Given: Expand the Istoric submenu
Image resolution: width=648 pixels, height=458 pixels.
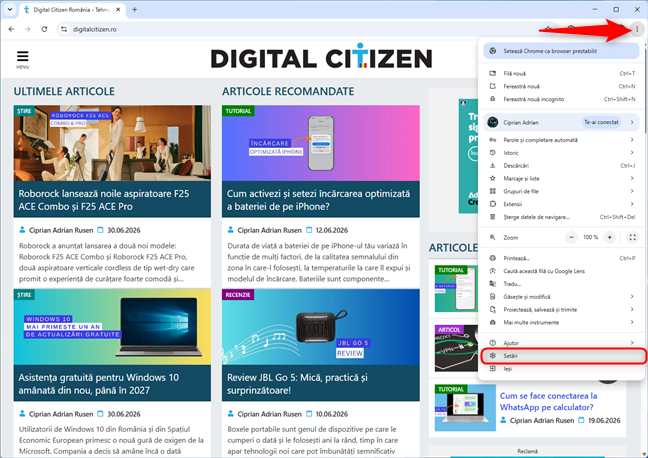Looking at the screenshot, I should (x=562, y=153).
